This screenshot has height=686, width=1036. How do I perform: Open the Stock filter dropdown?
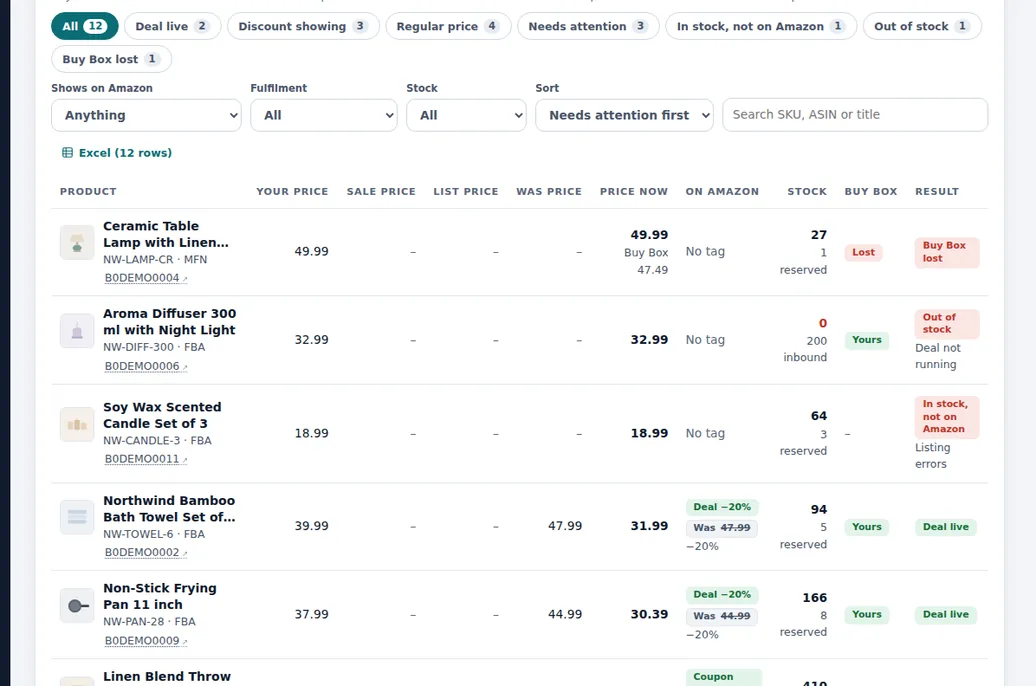[x=466, y=115]
